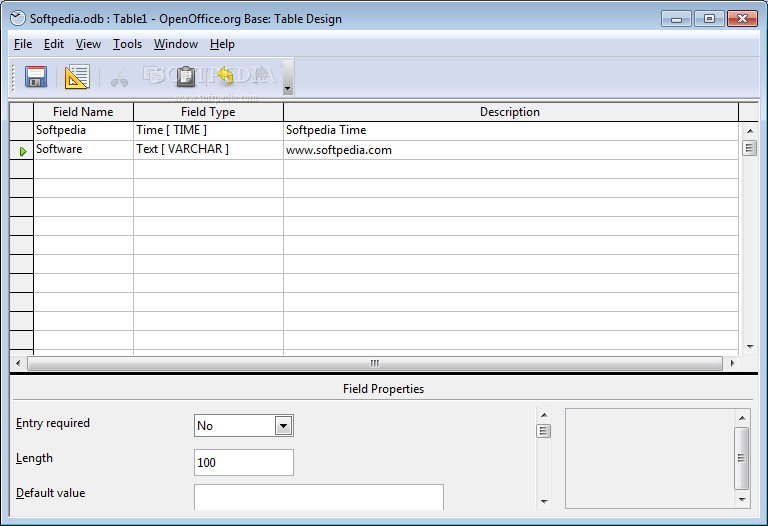Click the Field Name column header
The width and height of the screenshot is (768, 526).
pos(83,112)
